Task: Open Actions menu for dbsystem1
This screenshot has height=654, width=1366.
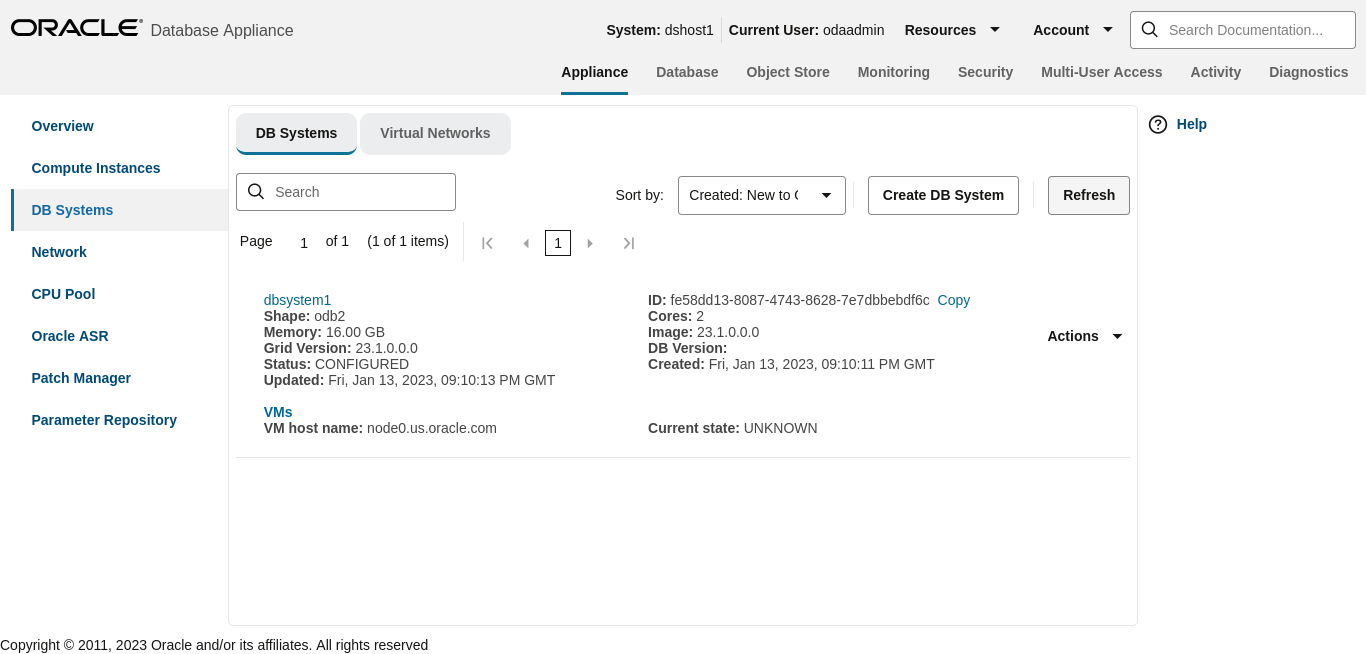Action: [1085, 336]
